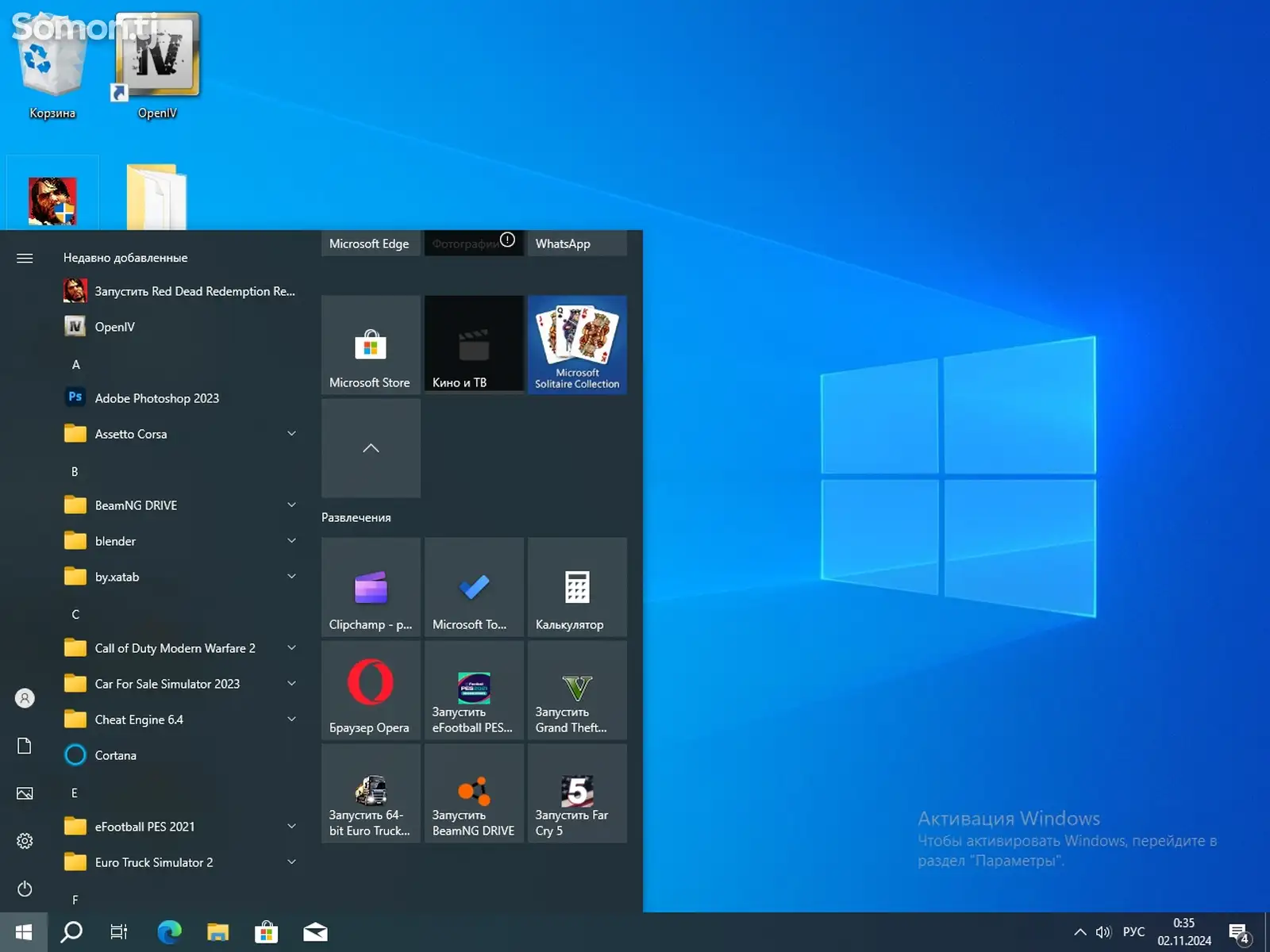The image size is (1270, 952).
Task: Expand the Assetto Corsa folder chevron
Action: click(291, 433)
